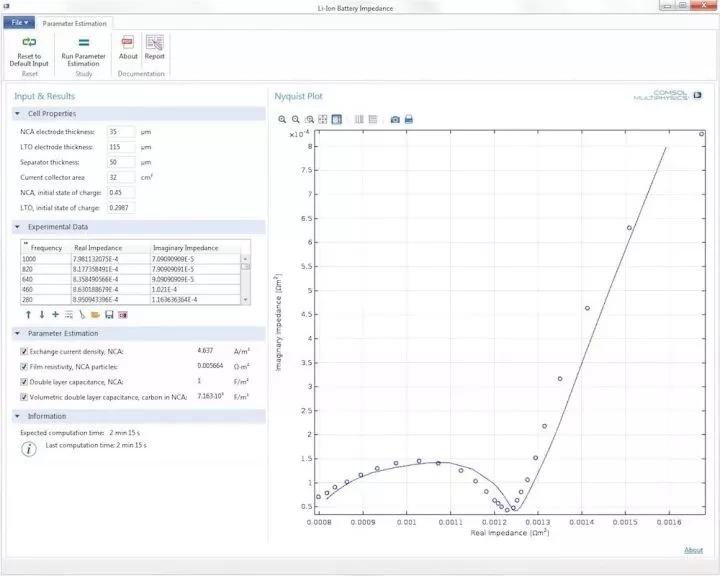Collapse the Cell Properties section
This screenshot has height=576, width=720.
point(18,114)
